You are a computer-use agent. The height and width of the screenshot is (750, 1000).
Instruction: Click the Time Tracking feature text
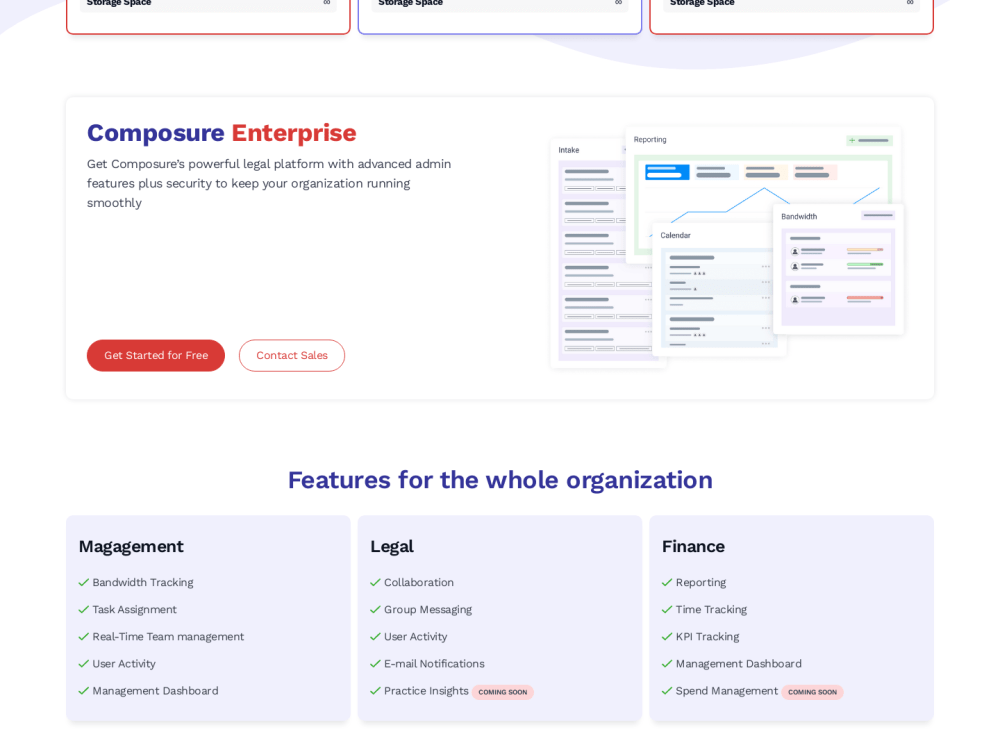click(711, 610)
